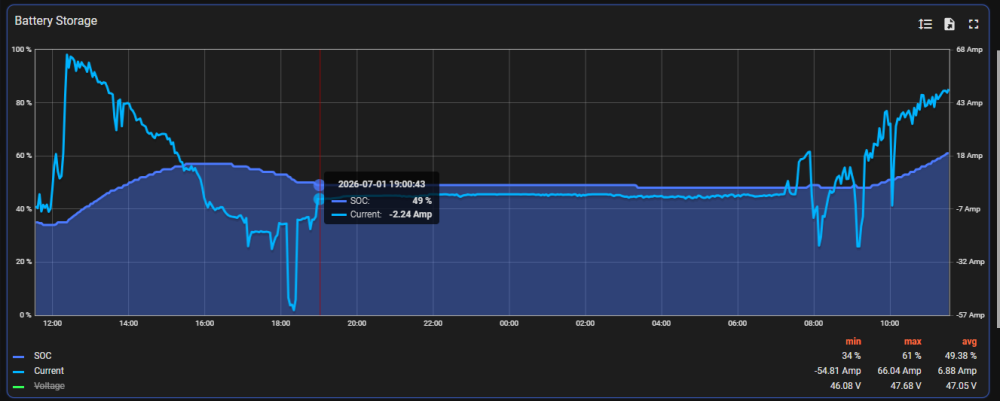Click the Battery Storage panel title
Viewport: 1000px width, 401px height.
(x=56, y=21)
